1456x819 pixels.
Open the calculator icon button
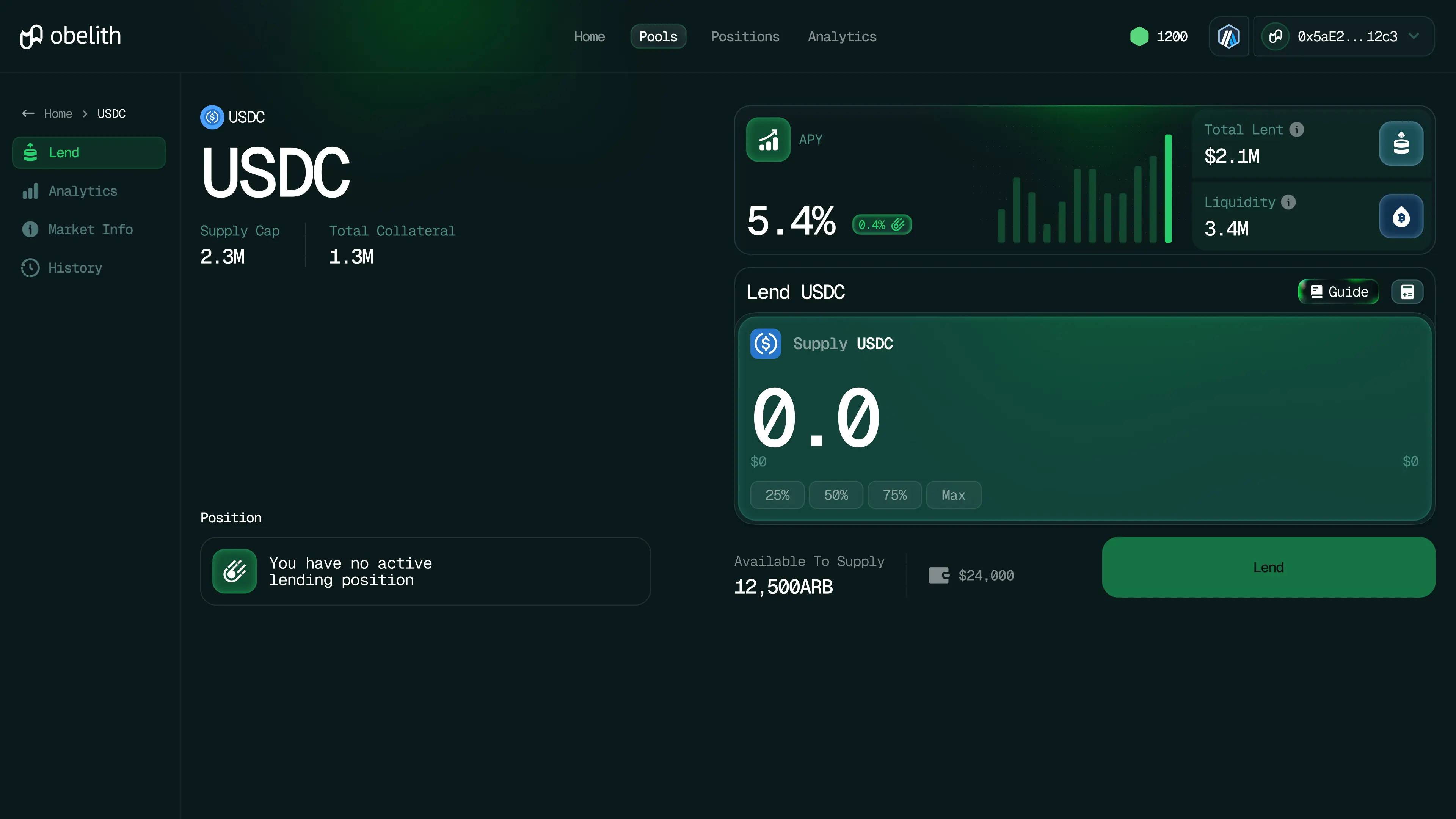(1407, 292)
